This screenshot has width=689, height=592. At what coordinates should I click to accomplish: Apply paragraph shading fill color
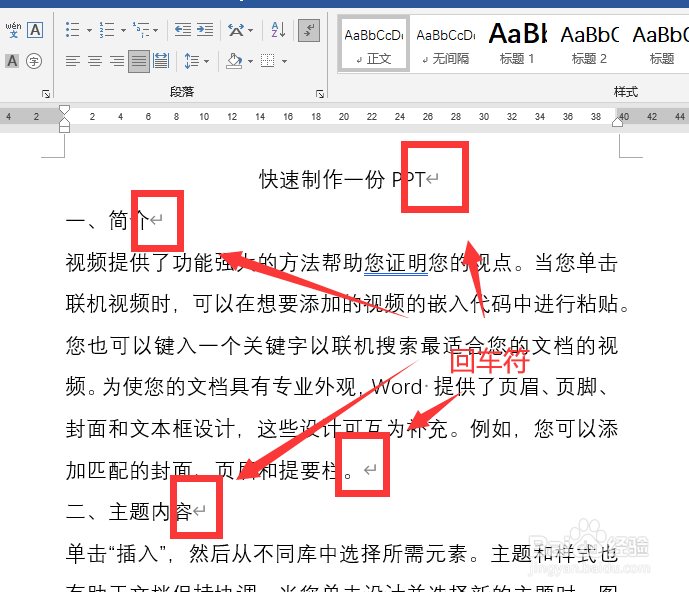point(234,61)
